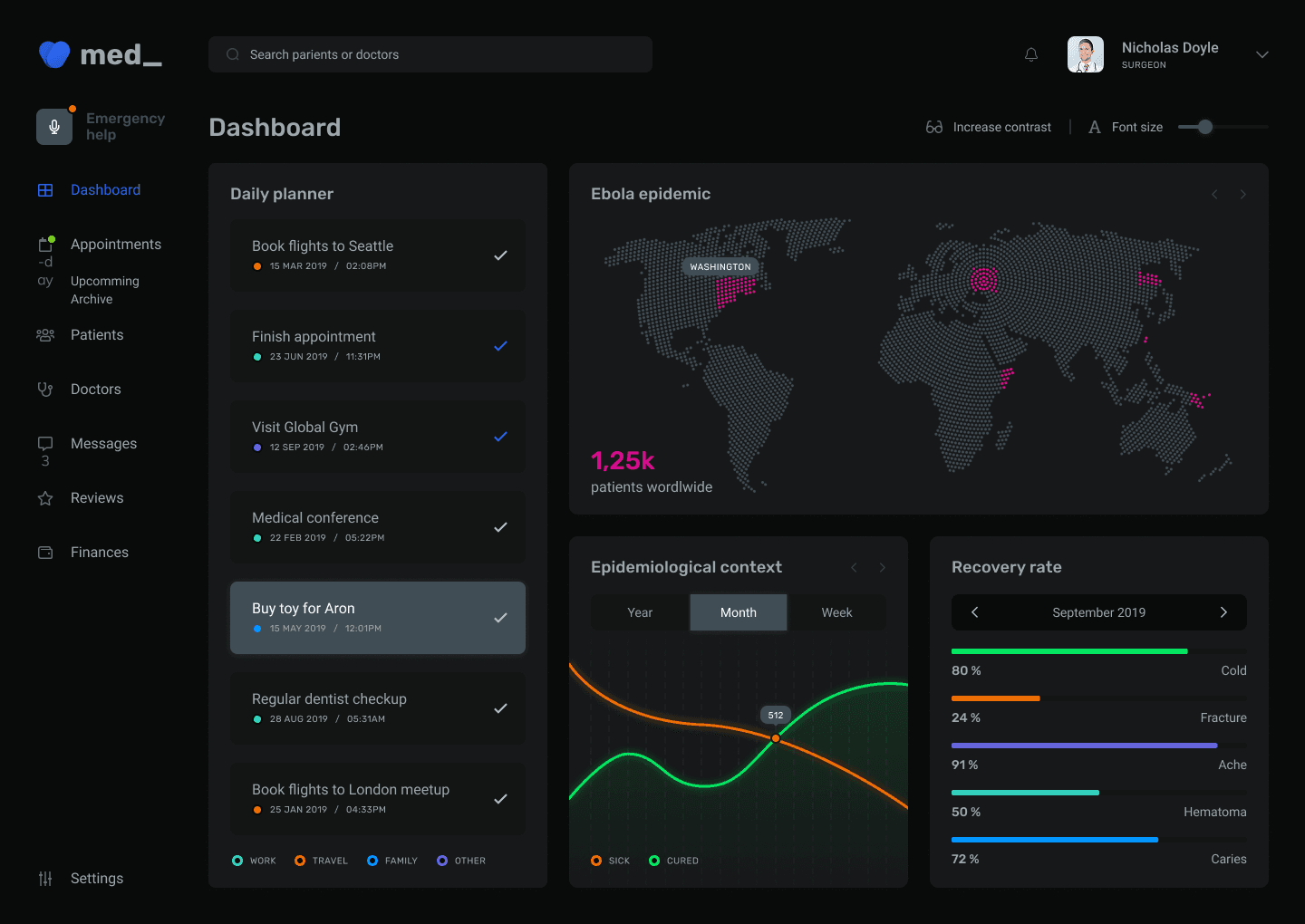Open Messages with the speech bubble icon
The image size is (1305, 924).
coord(45,443)
